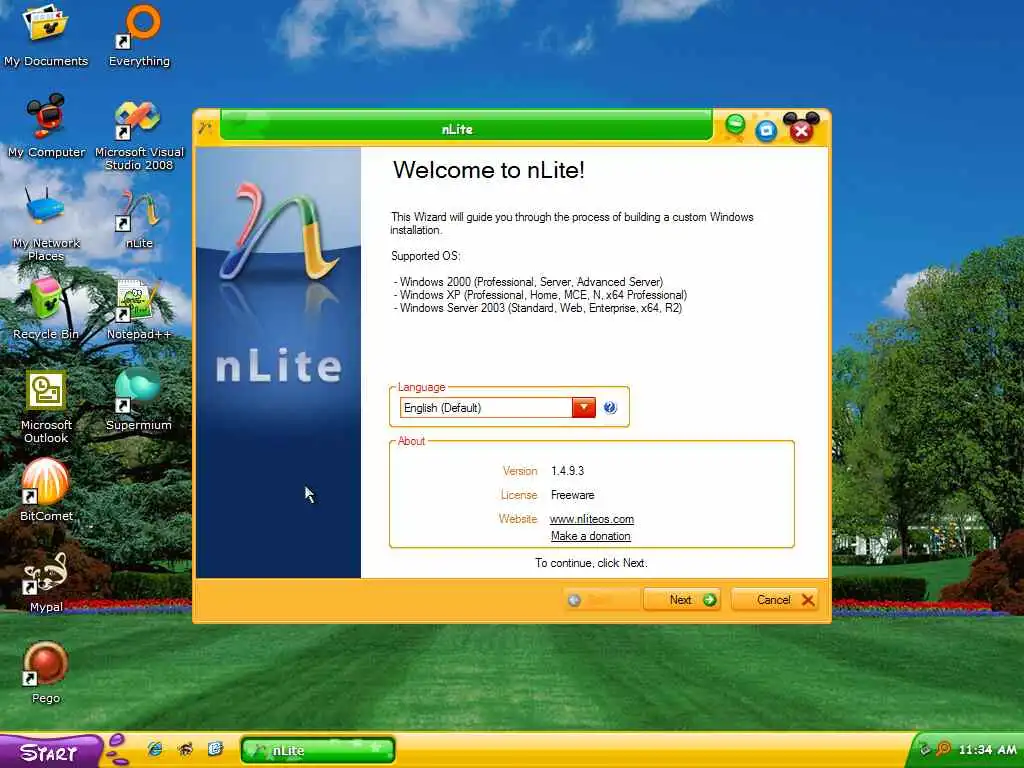Screen dimensions: 1024x768
Task: Open the My Documents desktop icon
Action: click(46, 36)
